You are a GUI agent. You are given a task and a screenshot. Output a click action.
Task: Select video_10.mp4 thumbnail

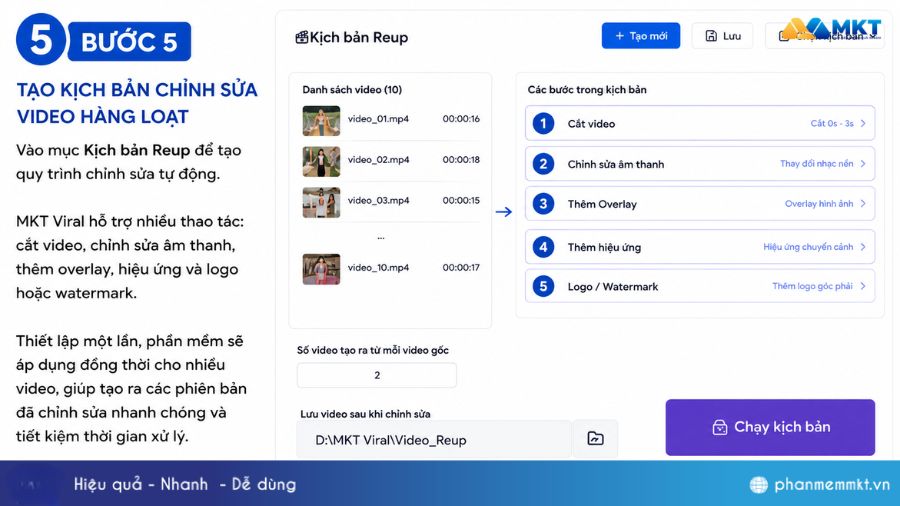click(321, 269)
